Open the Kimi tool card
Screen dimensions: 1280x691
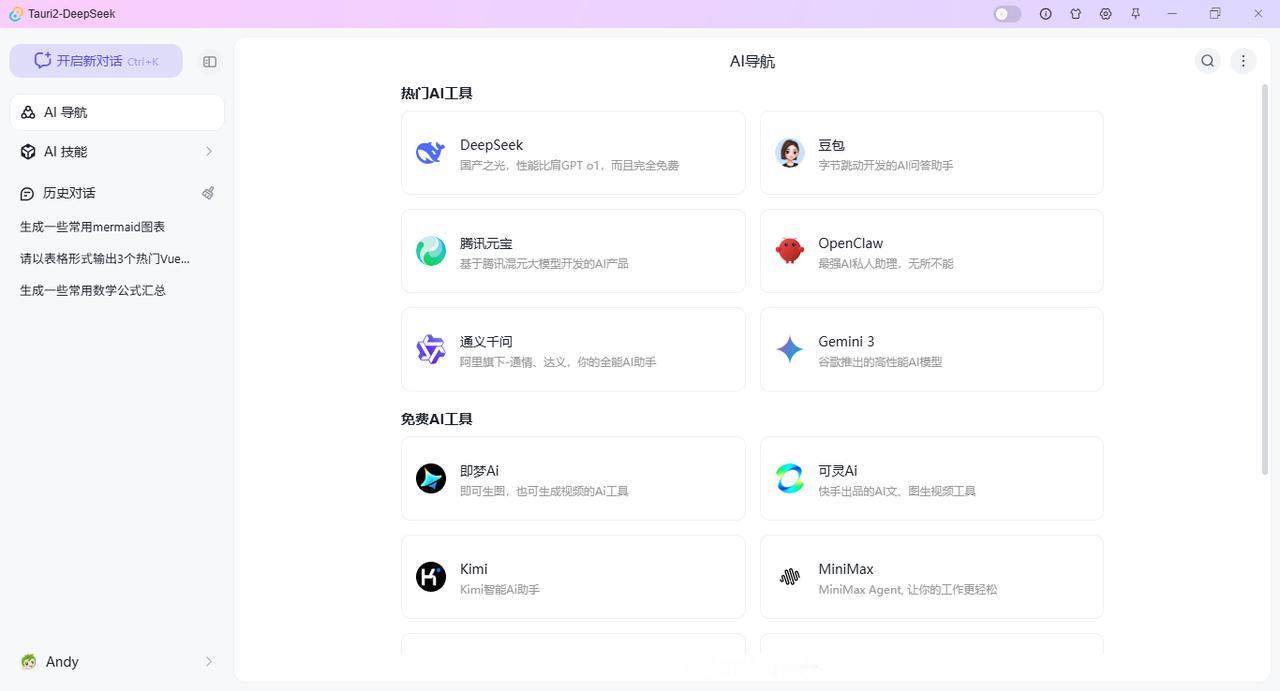(573, 577)
